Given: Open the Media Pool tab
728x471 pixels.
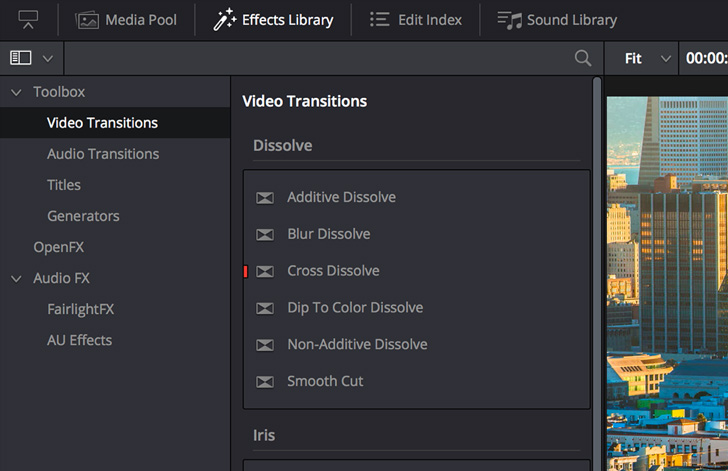Looking at the screenshot, I should 126,20.
